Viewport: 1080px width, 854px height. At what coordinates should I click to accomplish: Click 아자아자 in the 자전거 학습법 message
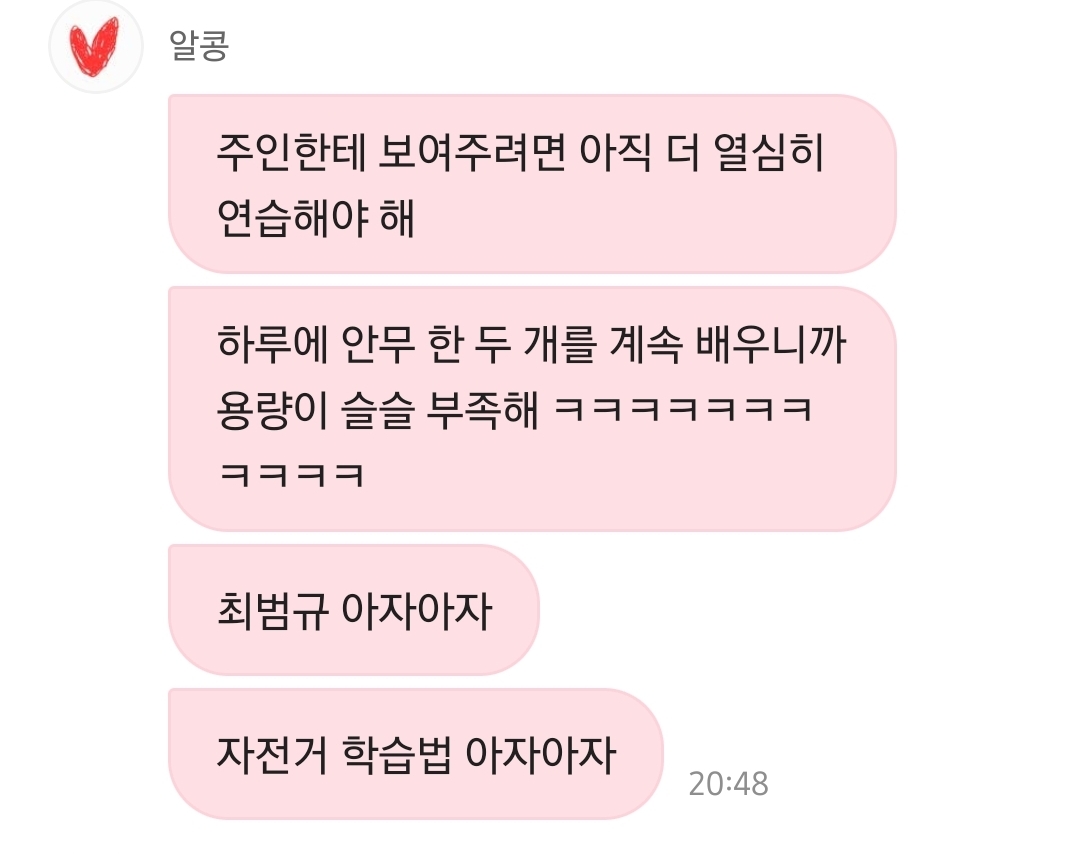coord(541,754)
